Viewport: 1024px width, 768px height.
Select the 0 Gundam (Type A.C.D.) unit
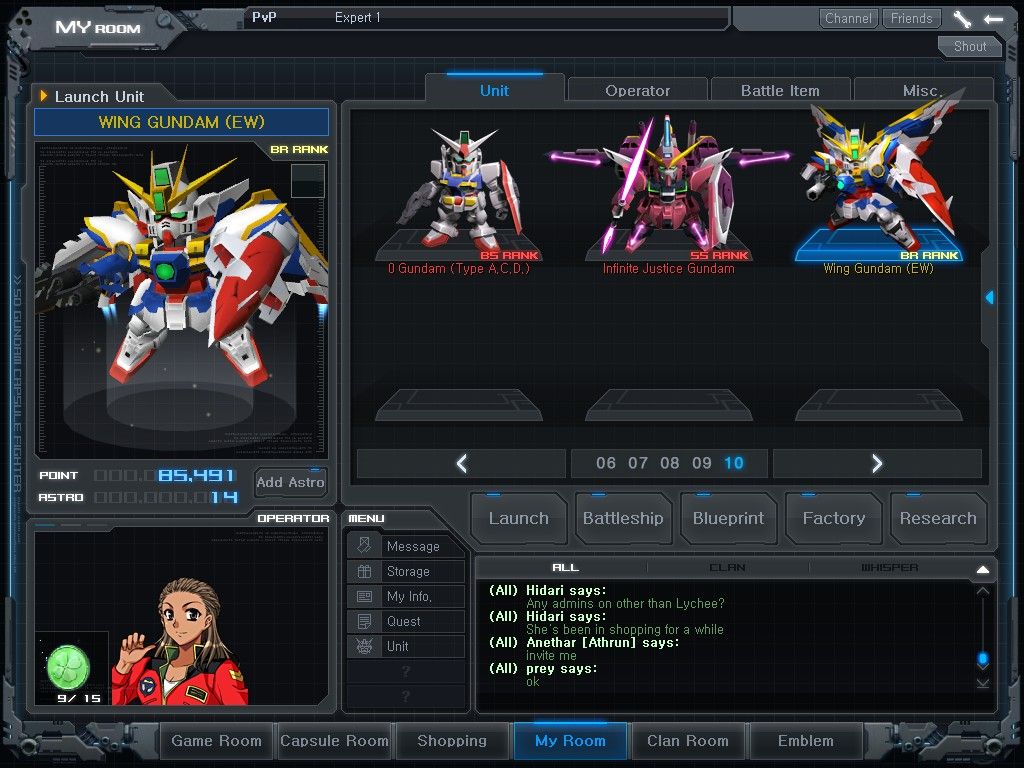point(459,196)
